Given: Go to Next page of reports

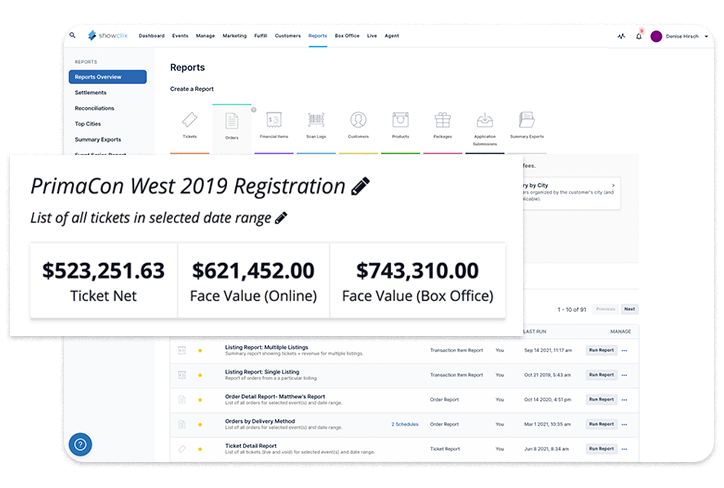Looking at the screenshot, I should pos(630,310).
